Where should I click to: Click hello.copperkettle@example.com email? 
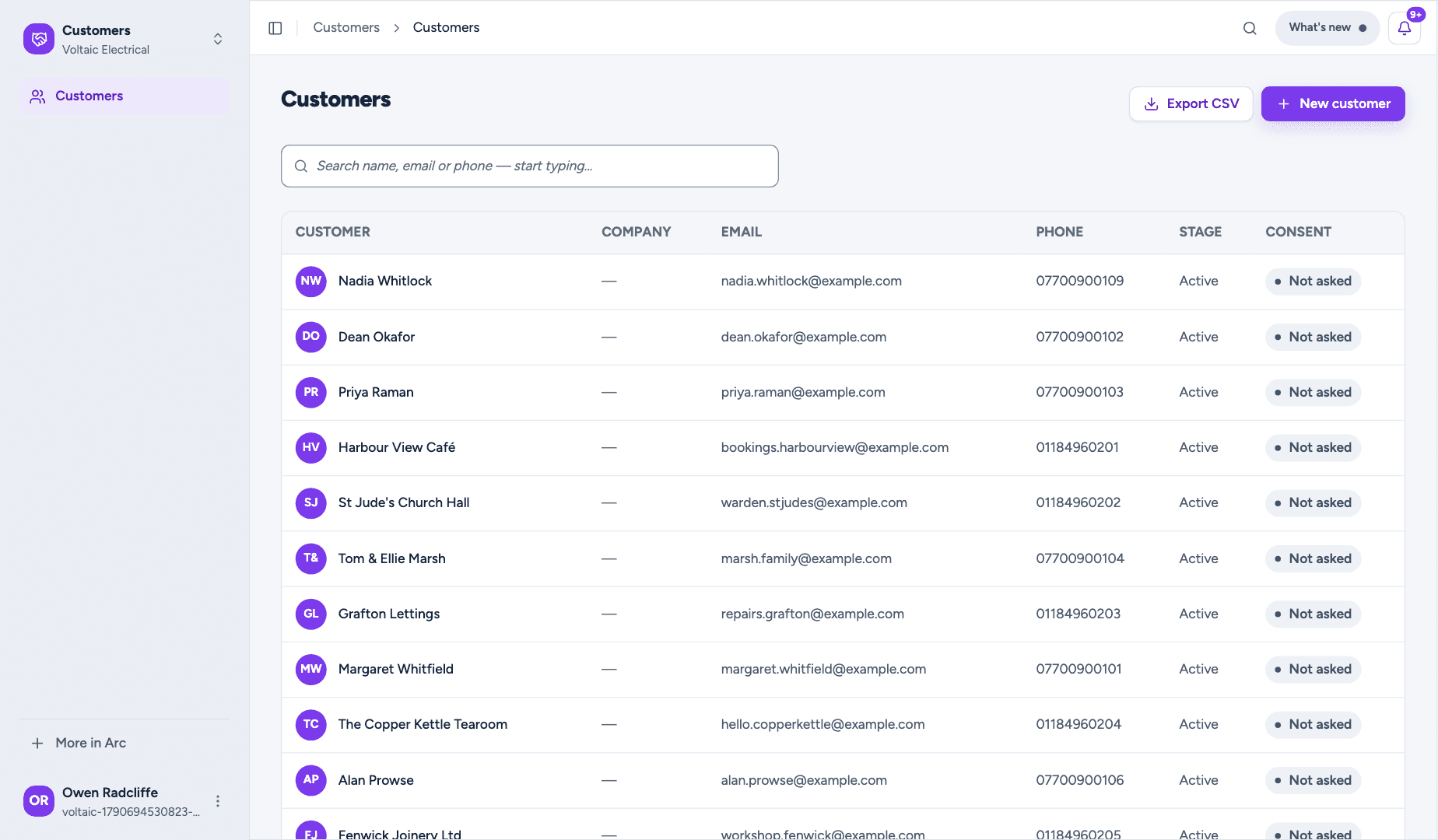click(823, 724)
